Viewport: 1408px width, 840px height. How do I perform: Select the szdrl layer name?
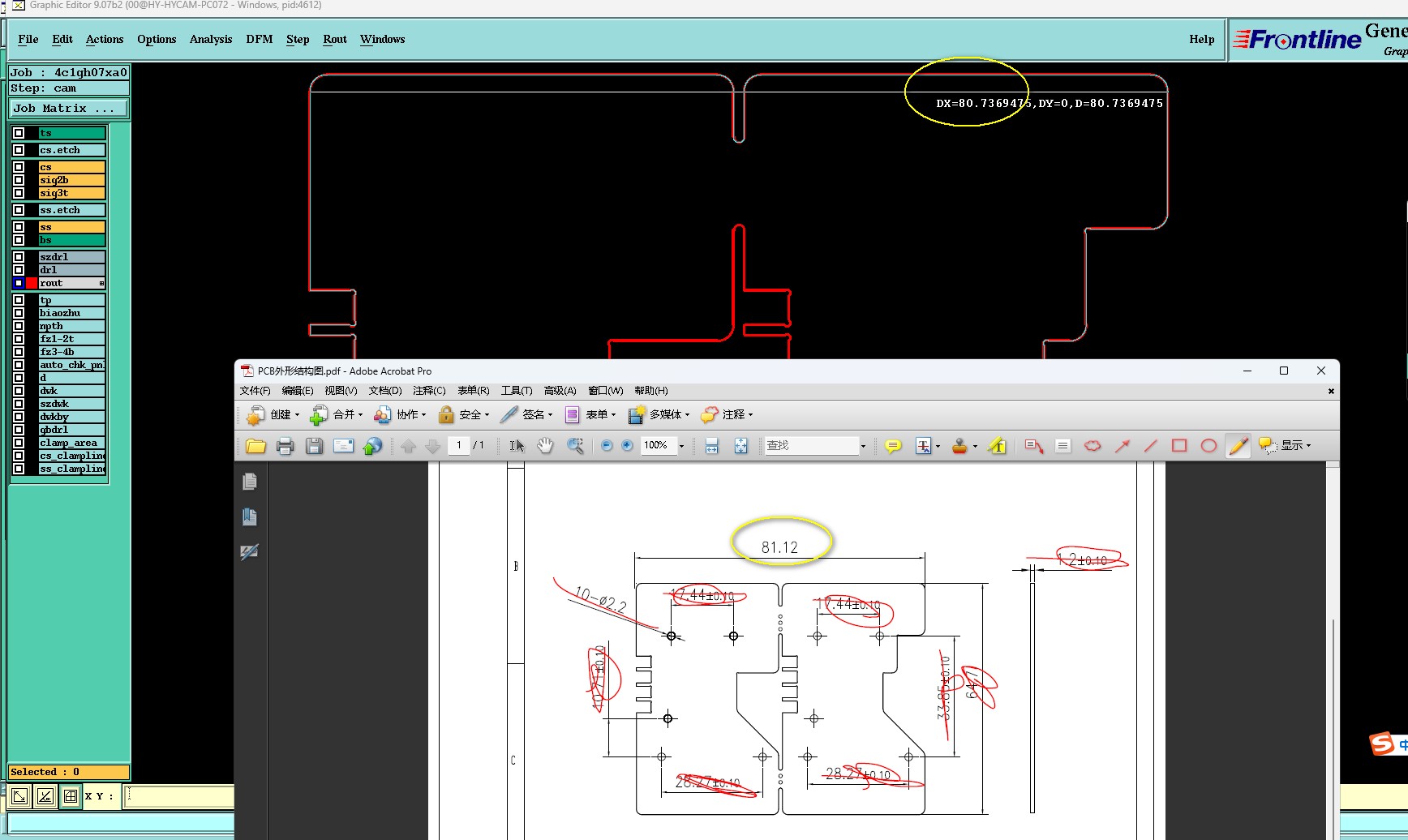click(x=72, y=257)
